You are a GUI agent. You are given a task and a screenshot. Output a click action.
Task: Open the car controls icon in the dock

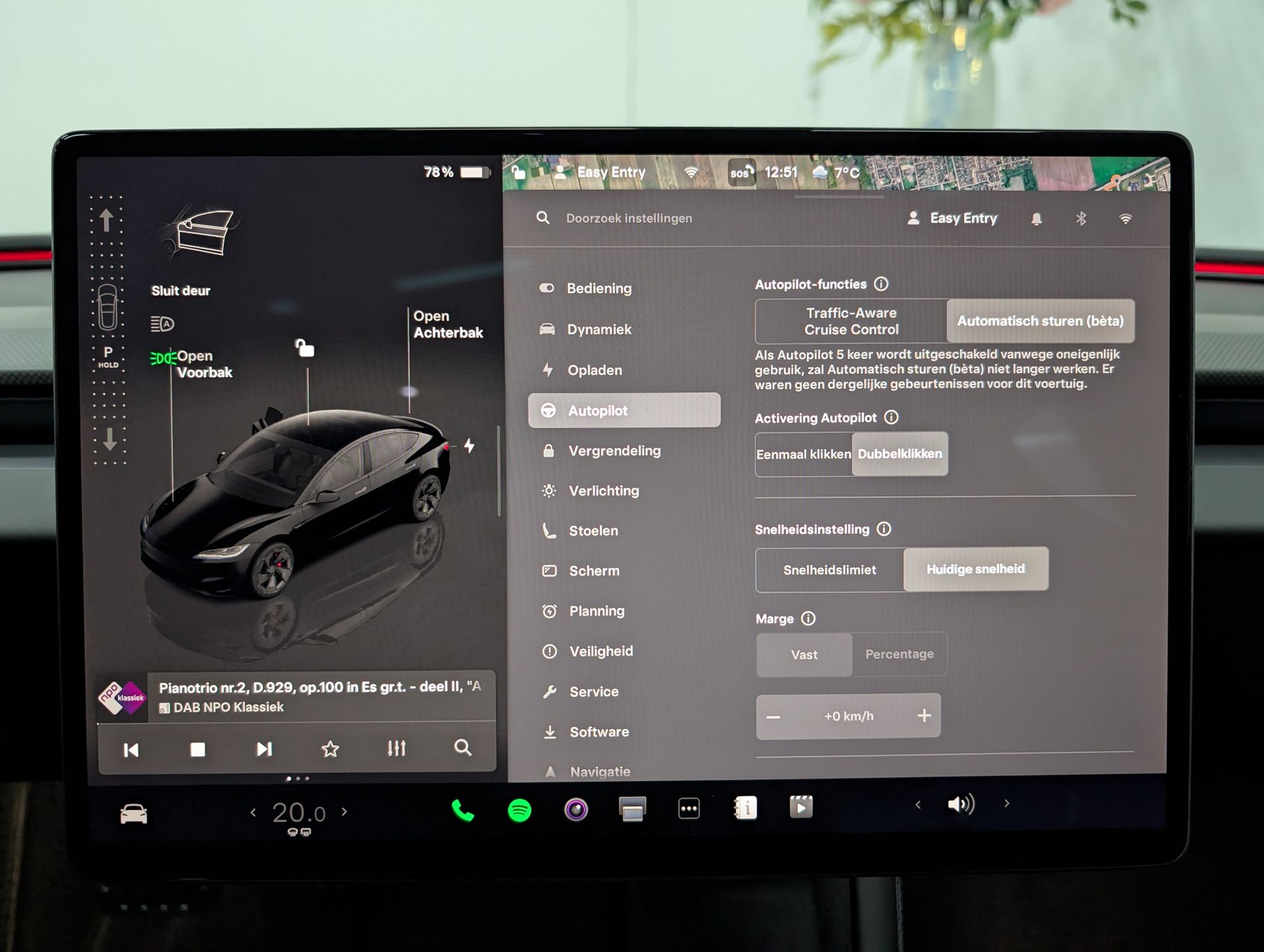(x=134, y=814)
